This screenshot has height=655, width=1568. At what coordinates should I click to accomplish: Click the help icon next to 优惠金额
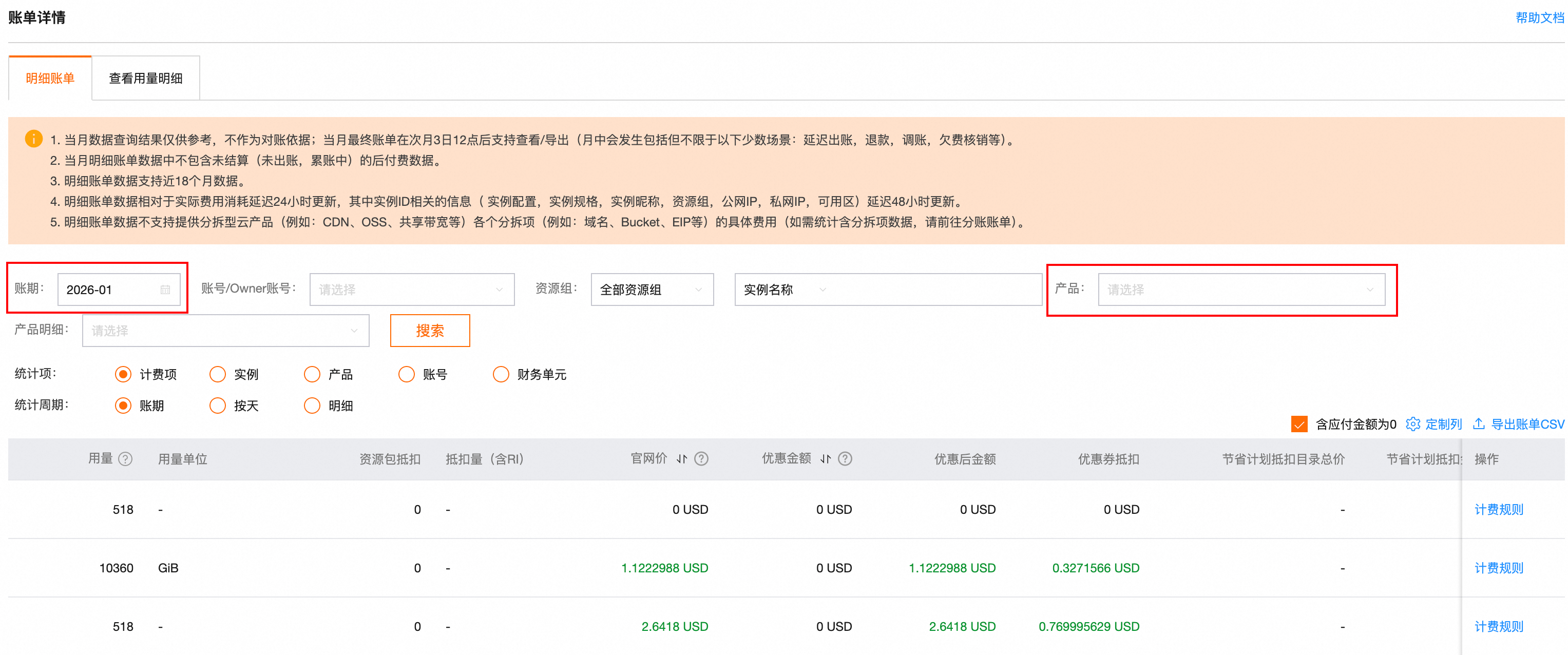tap(845, 459)
